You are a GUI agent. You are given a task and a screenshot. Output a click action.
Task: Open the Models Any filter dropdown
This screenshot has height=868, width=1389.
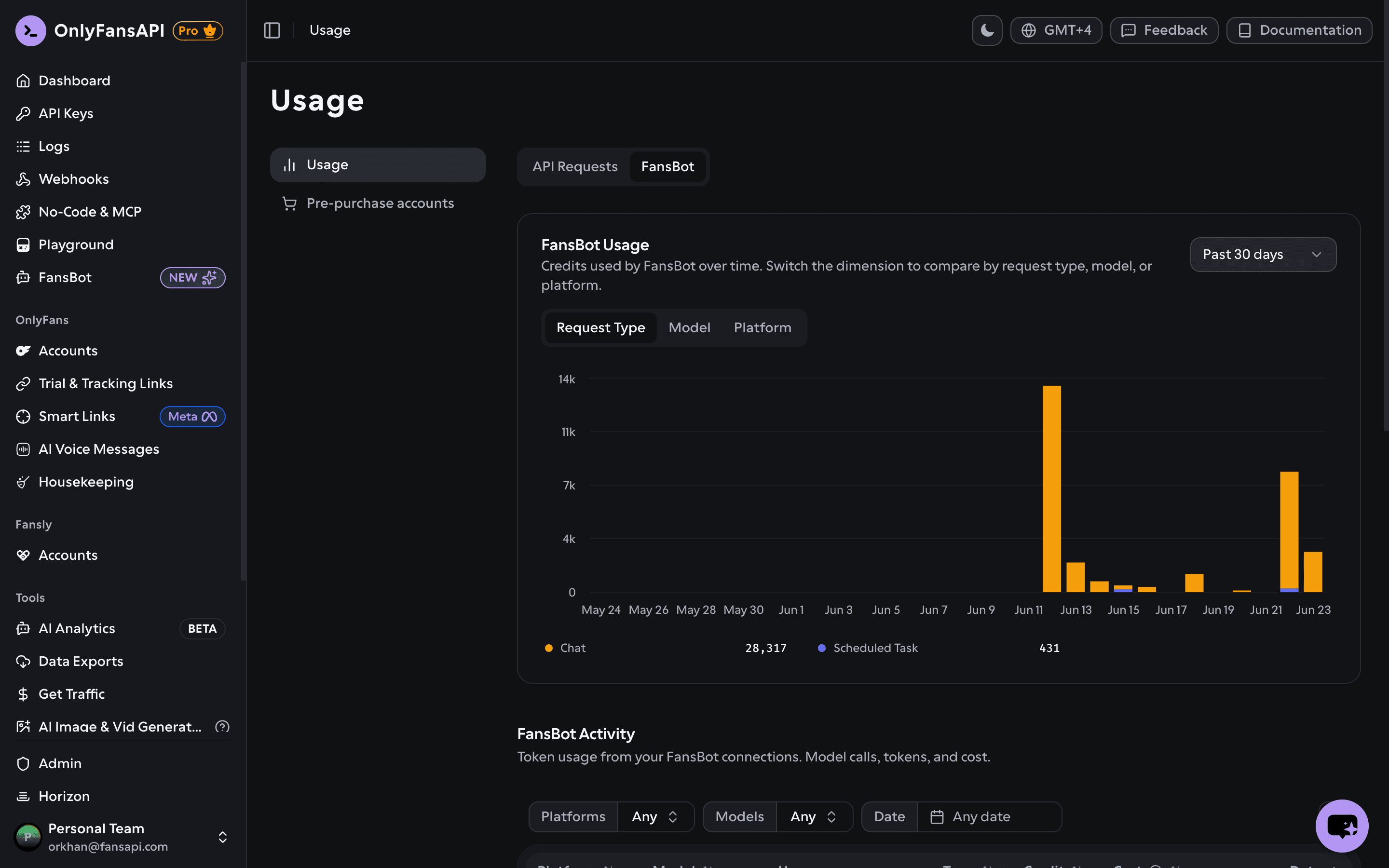coord(814,817)
